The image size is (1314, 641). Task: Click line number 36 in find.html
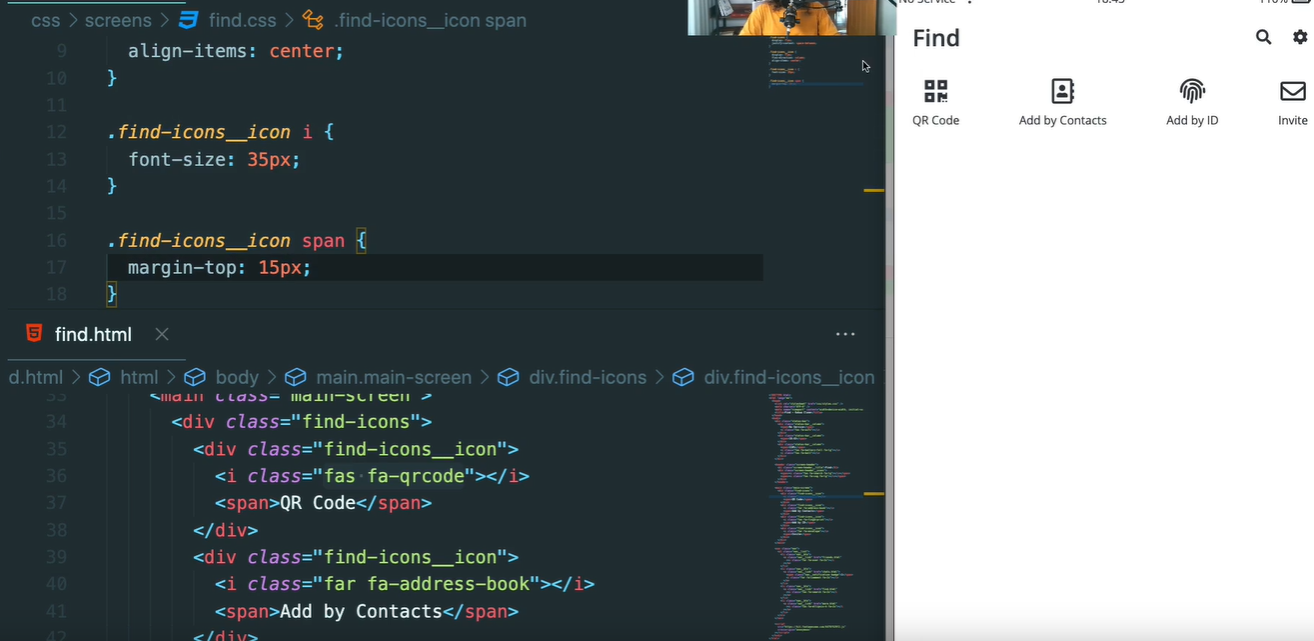(x=56, y=476)
